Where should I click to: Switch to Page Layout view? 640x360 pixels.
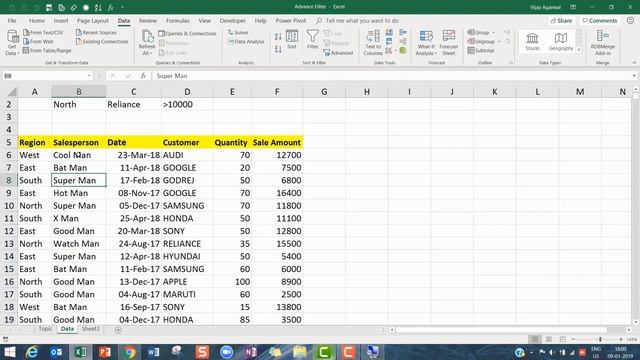(549, 339)
